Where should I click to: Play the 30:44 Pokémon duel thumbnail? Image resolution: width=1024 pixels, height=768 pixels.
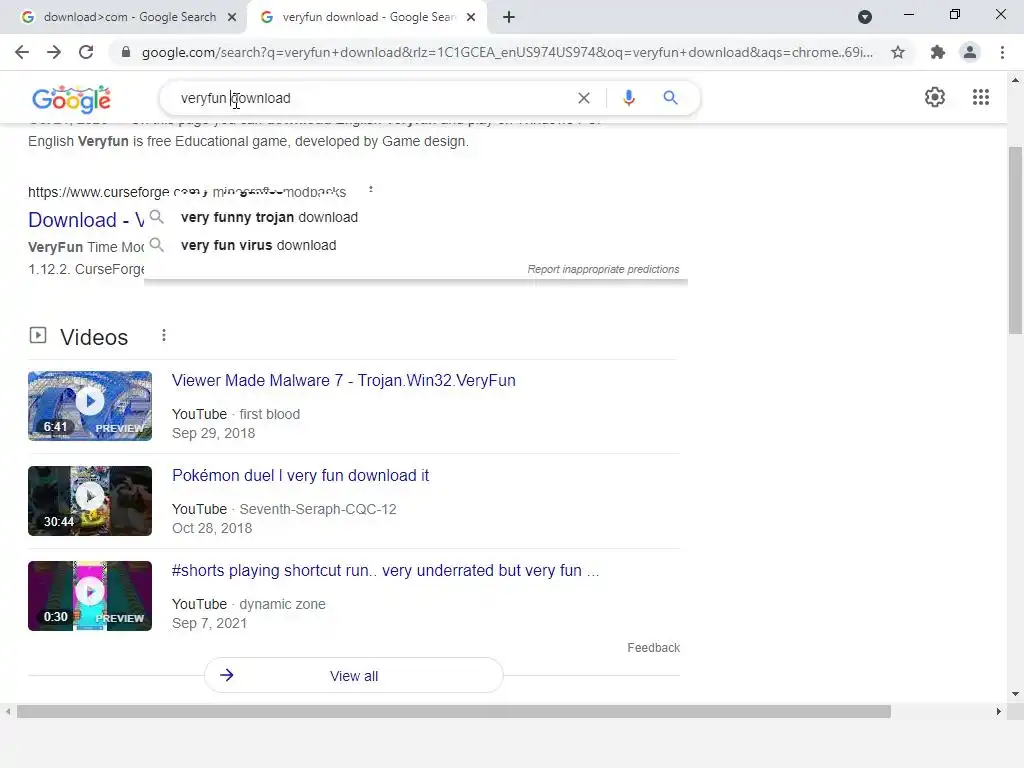click(x=90, y=501)
